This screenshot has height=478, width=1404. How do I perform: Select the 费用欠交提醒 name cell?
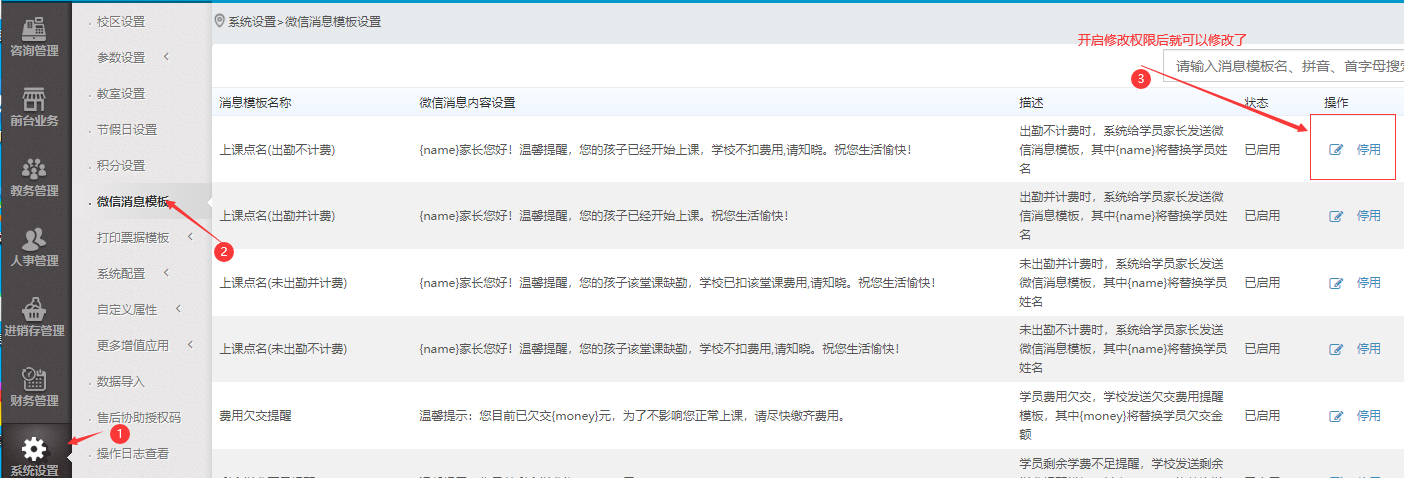(255, 416)
